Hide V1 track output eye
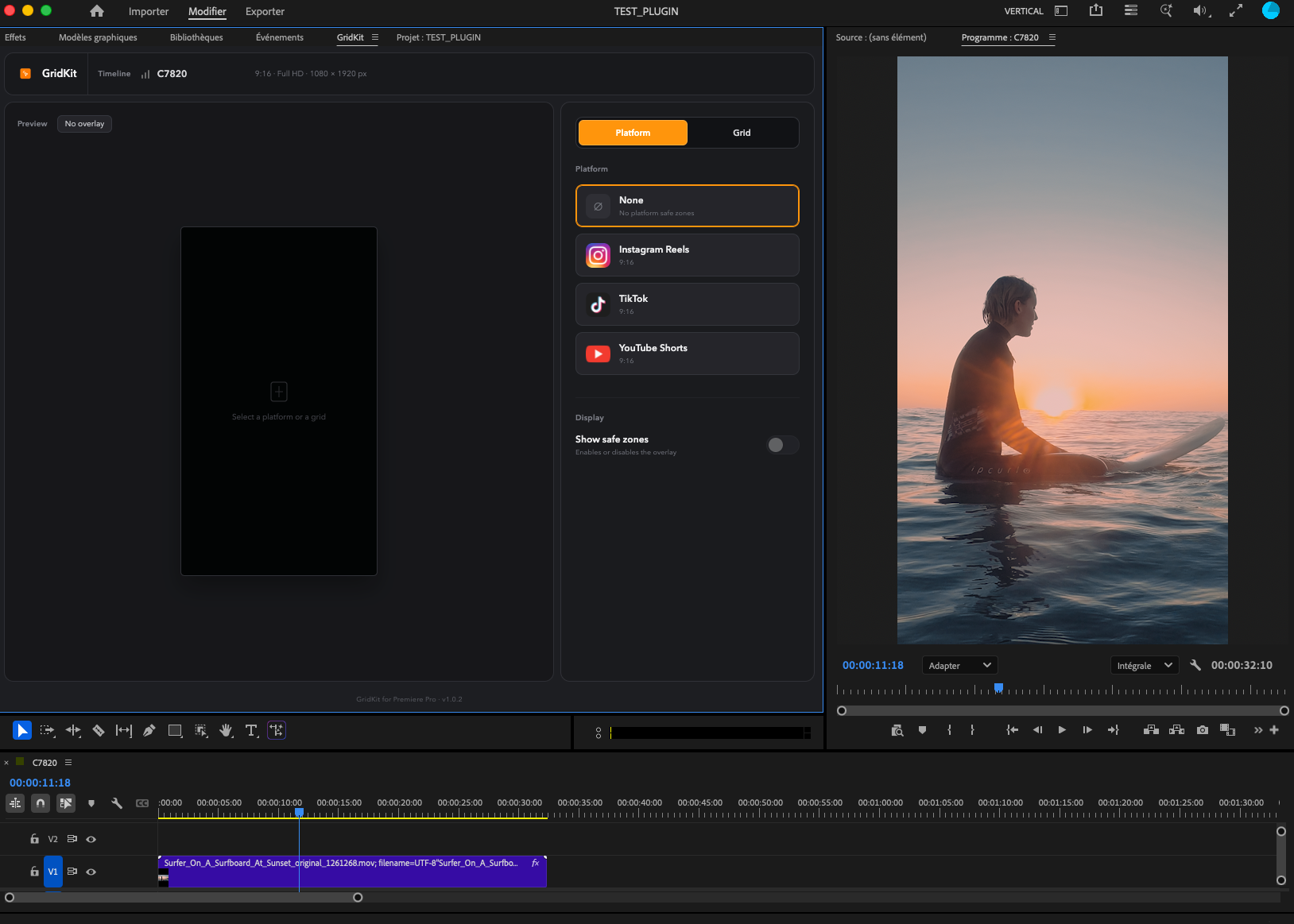The width and height of the screenshot is (1294, 924). [x=91, y=872]
